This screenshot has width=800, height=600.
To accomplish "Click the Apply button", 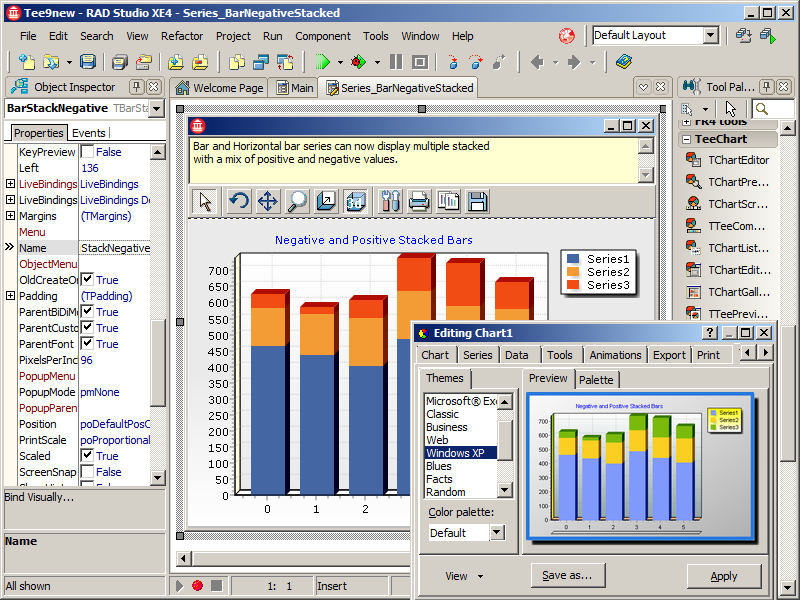I will [x=723, y=576].
